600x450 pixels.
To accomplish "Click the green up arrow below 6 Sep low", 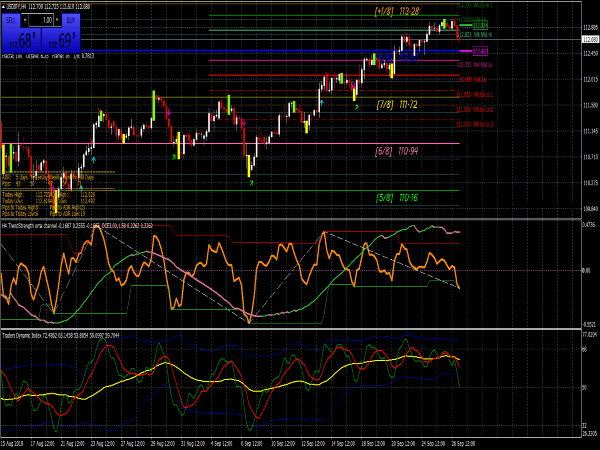I will [x=251, y=183].
